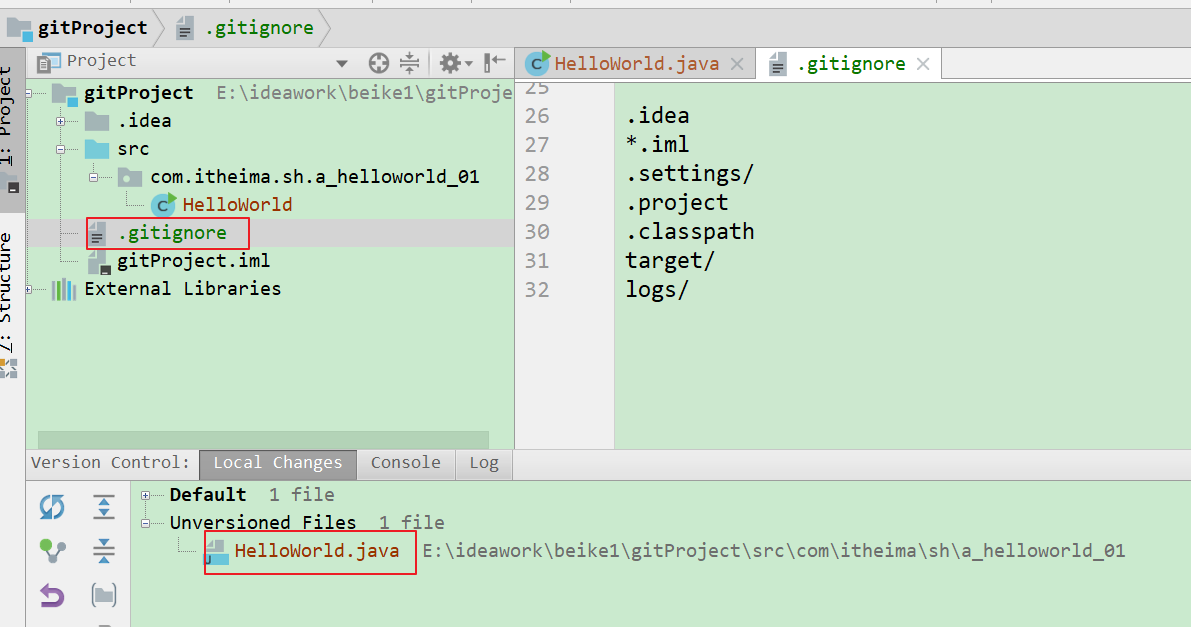Screen dimensions: 1191x627
Task: Click Collapse All icon in Project panel
Action: pos(409,63)
